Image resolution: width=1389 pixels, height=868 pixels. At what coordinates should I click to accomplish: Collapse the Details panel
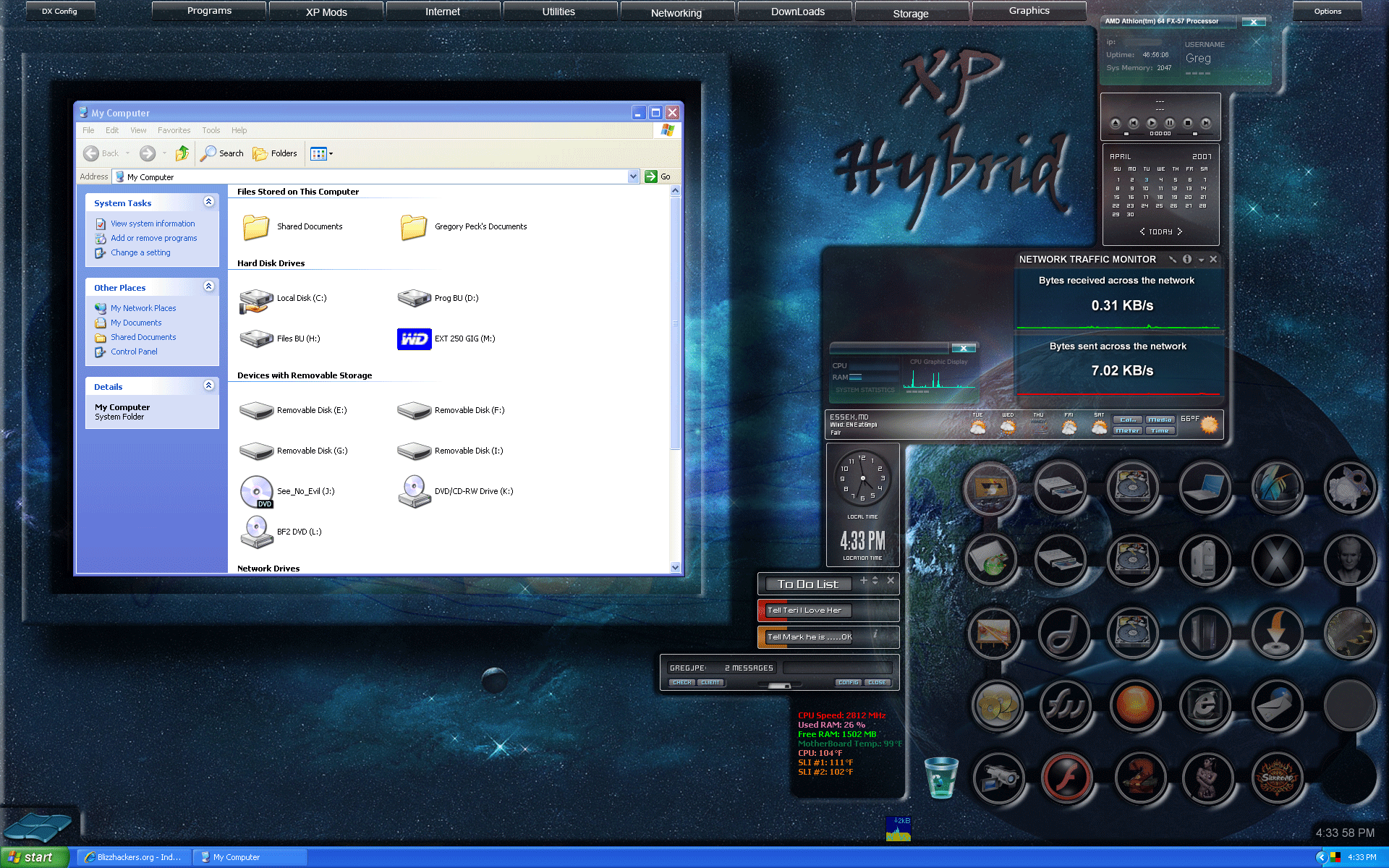pyautogui.click(x=208, y=386)
